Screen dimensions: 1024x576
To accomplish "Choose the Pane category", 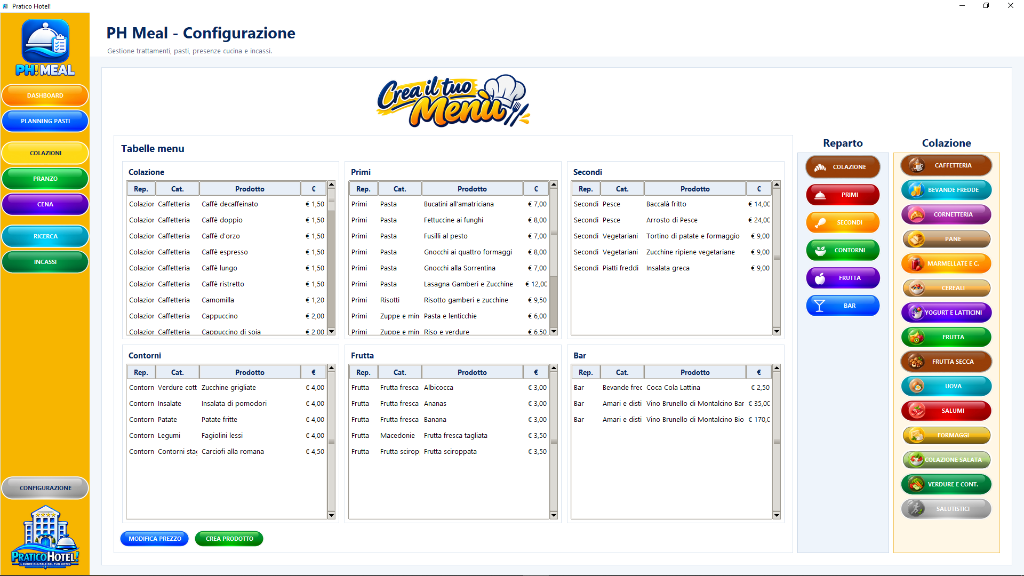I will click(x=946, y=239).
